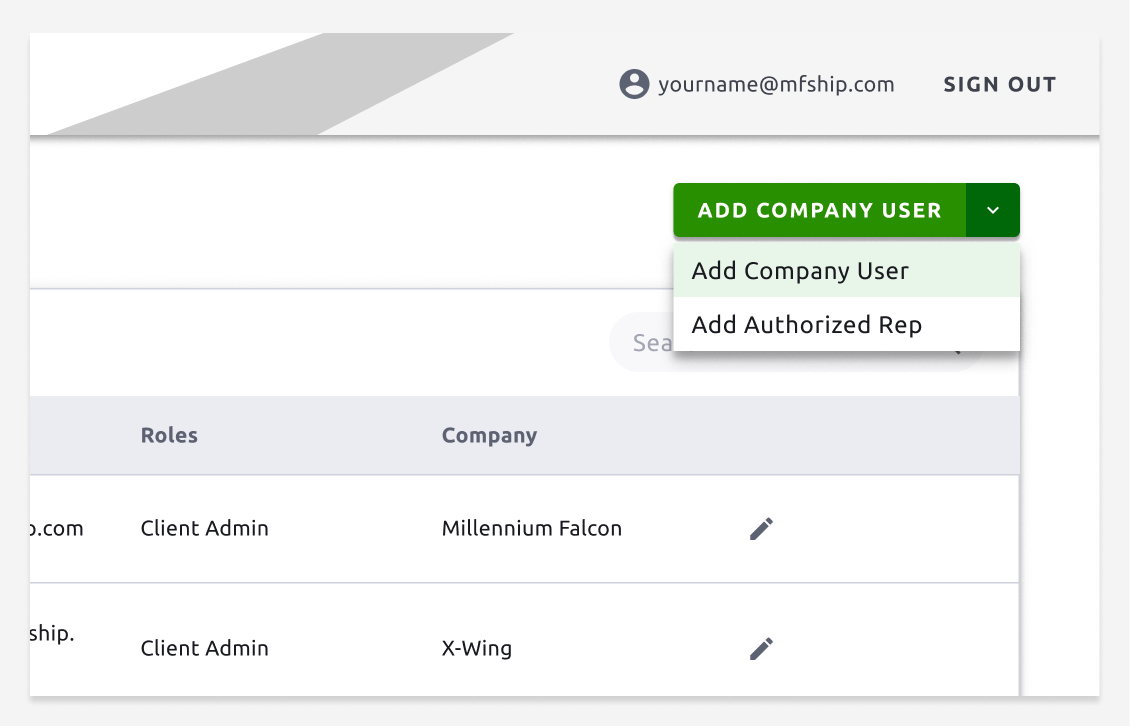Click the user account avatar icon
The height and width of the screenshot is (726, 1130).
634,84
